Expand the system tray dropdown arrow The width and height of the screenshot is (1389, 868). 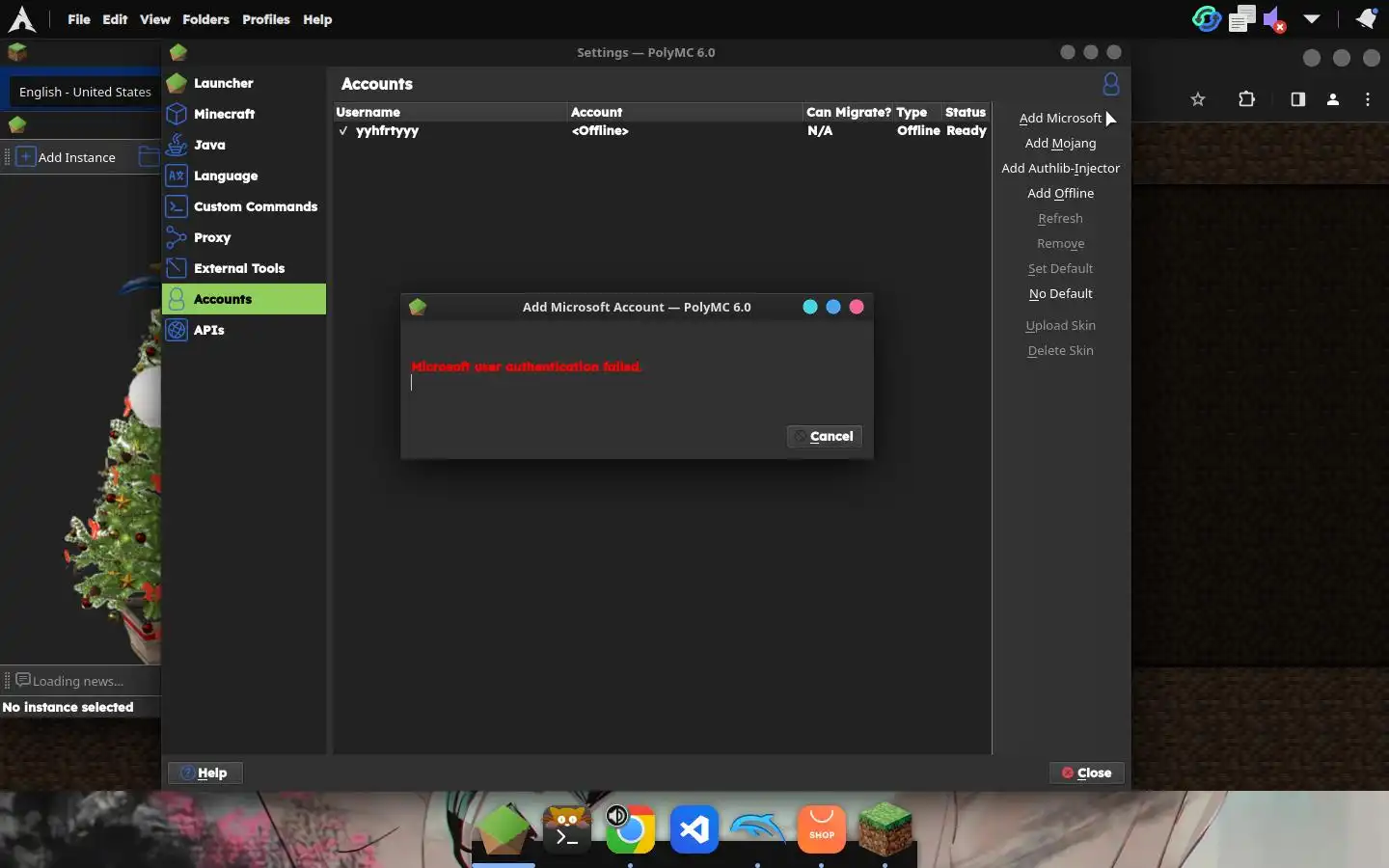click(x=1312, y=19)
